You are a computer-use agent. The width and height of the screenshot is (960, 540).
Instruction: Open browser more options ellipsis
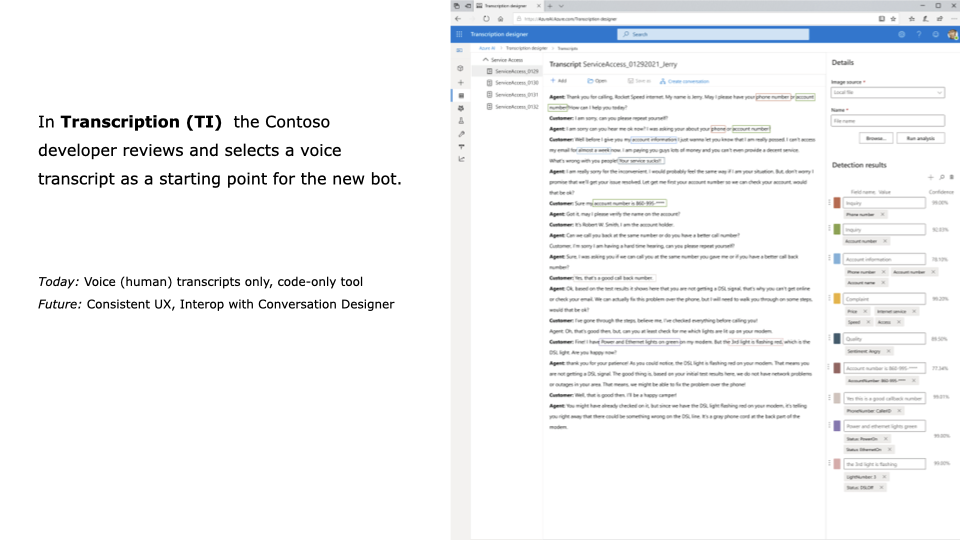[953, 19]
